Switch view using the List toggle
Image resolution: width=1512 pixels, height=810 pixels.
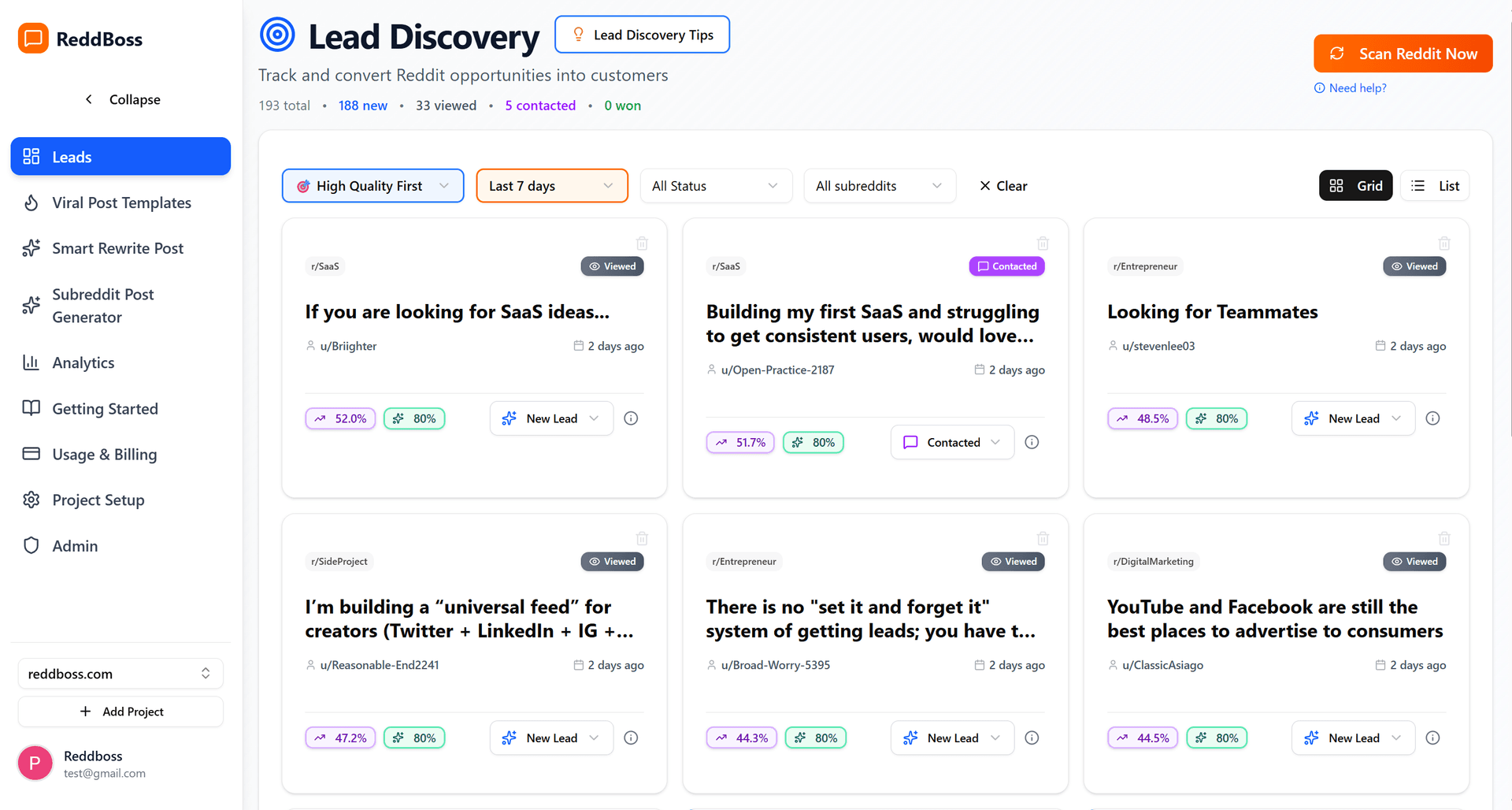tap(1434, 185)
